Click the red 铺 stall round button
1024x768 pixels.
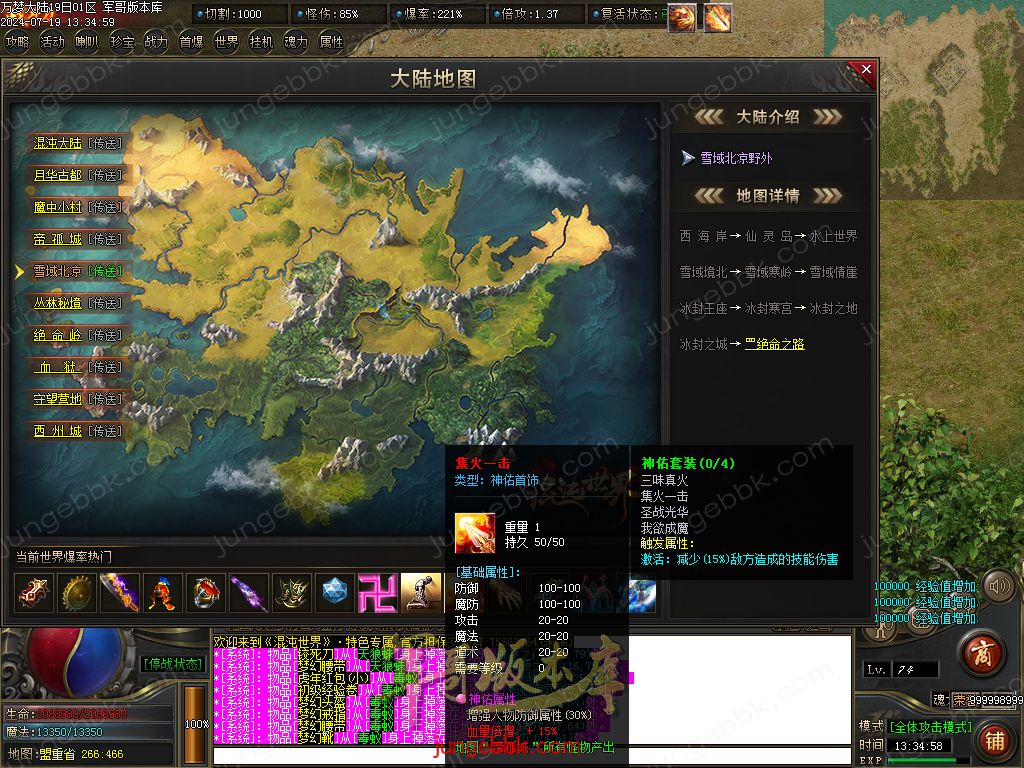995,741
